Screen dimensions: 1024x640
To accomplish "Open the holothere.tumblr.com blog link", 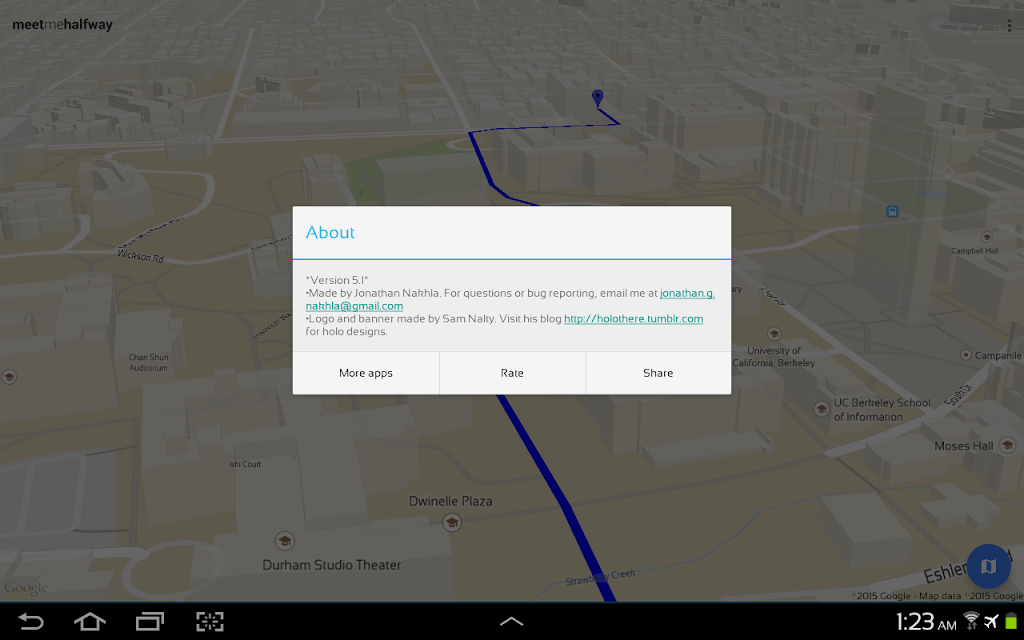I will [633, 319].
